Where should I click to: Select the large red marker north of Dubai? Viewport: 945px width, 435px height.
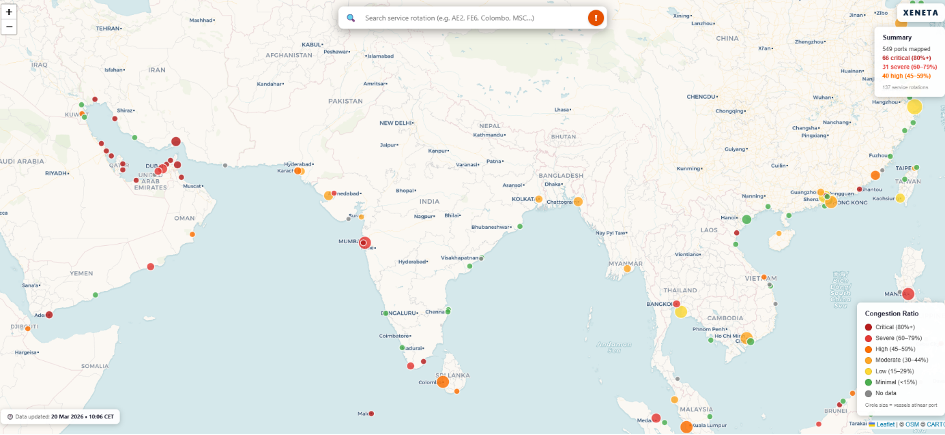[176, 142]
